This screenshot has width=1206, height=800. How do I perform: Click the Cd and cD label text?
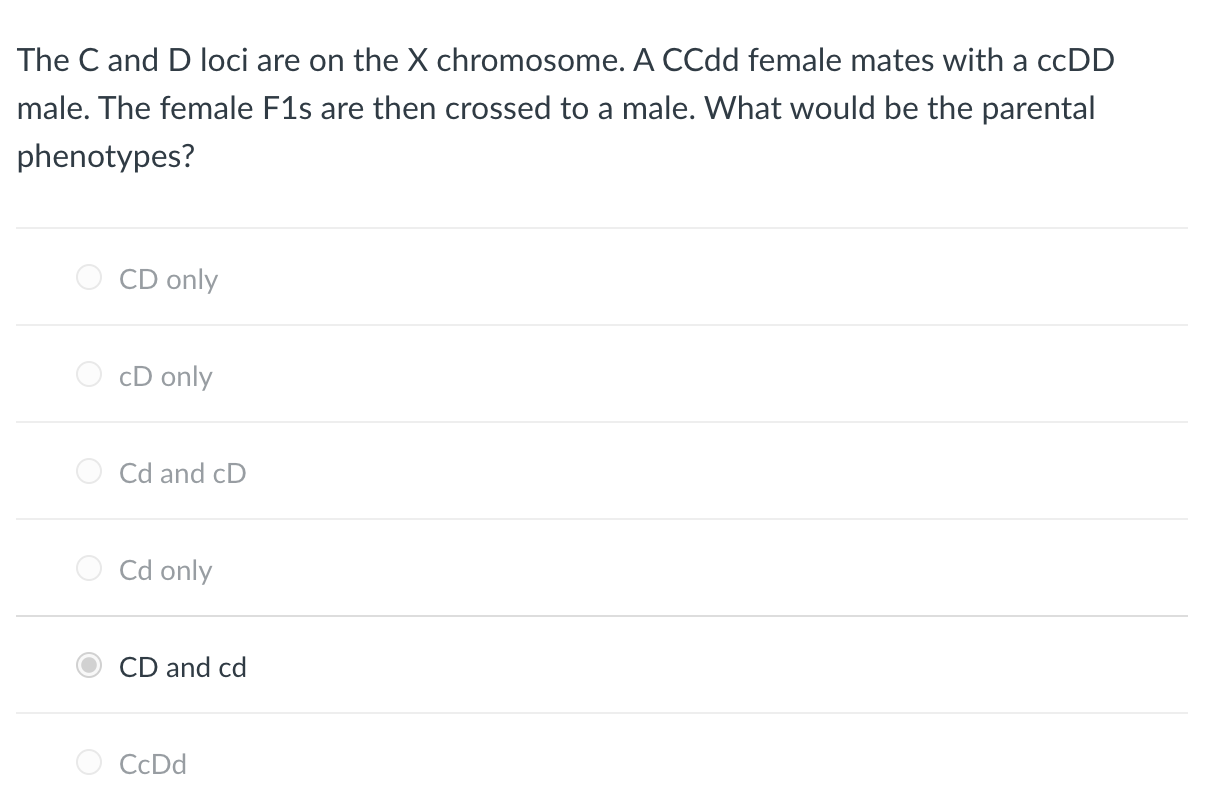point(182,473)
